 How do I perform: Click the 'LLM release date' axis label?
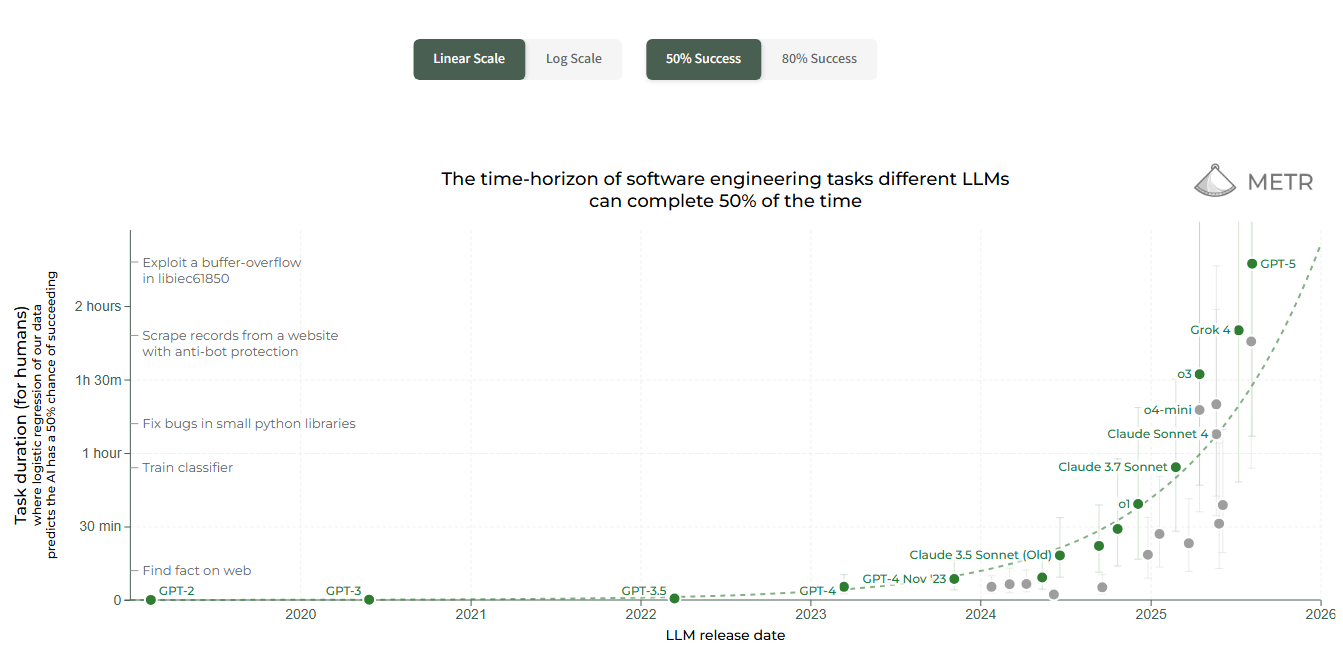pyautogui.click(x=725, y=636)
